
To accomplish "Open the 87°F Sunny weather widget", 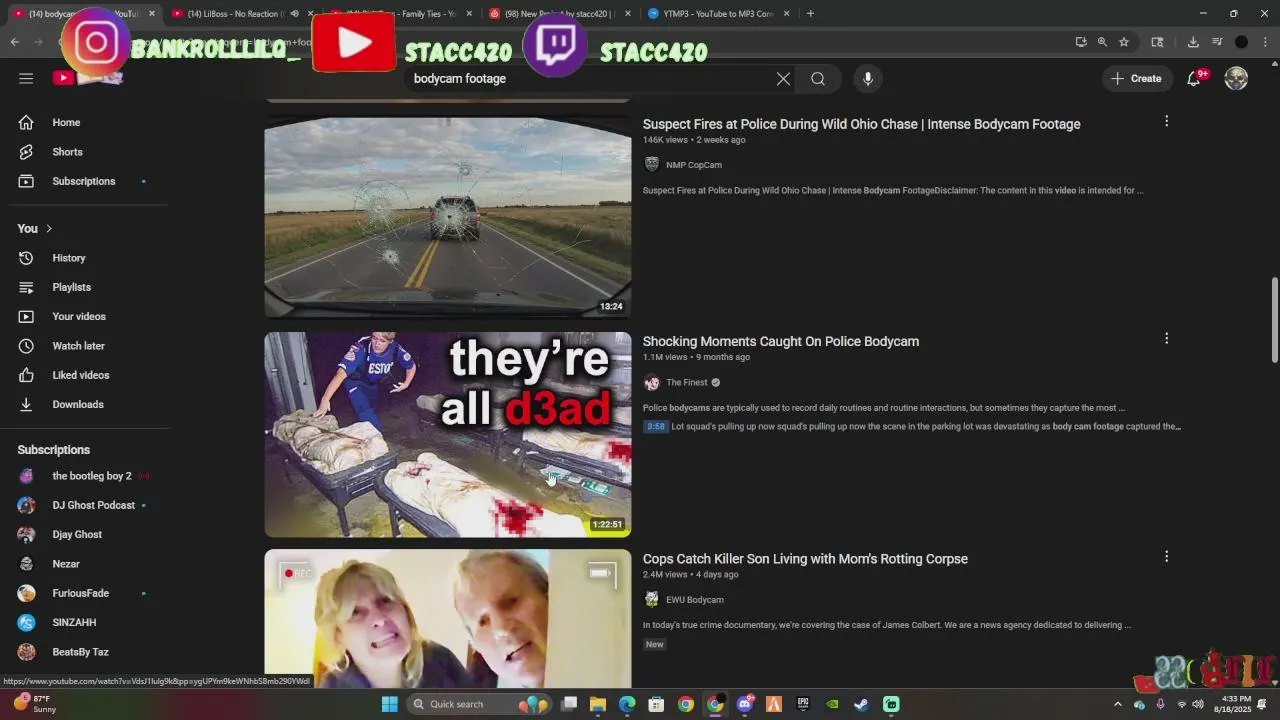I will pyautogui.click(x=34, y=704).
